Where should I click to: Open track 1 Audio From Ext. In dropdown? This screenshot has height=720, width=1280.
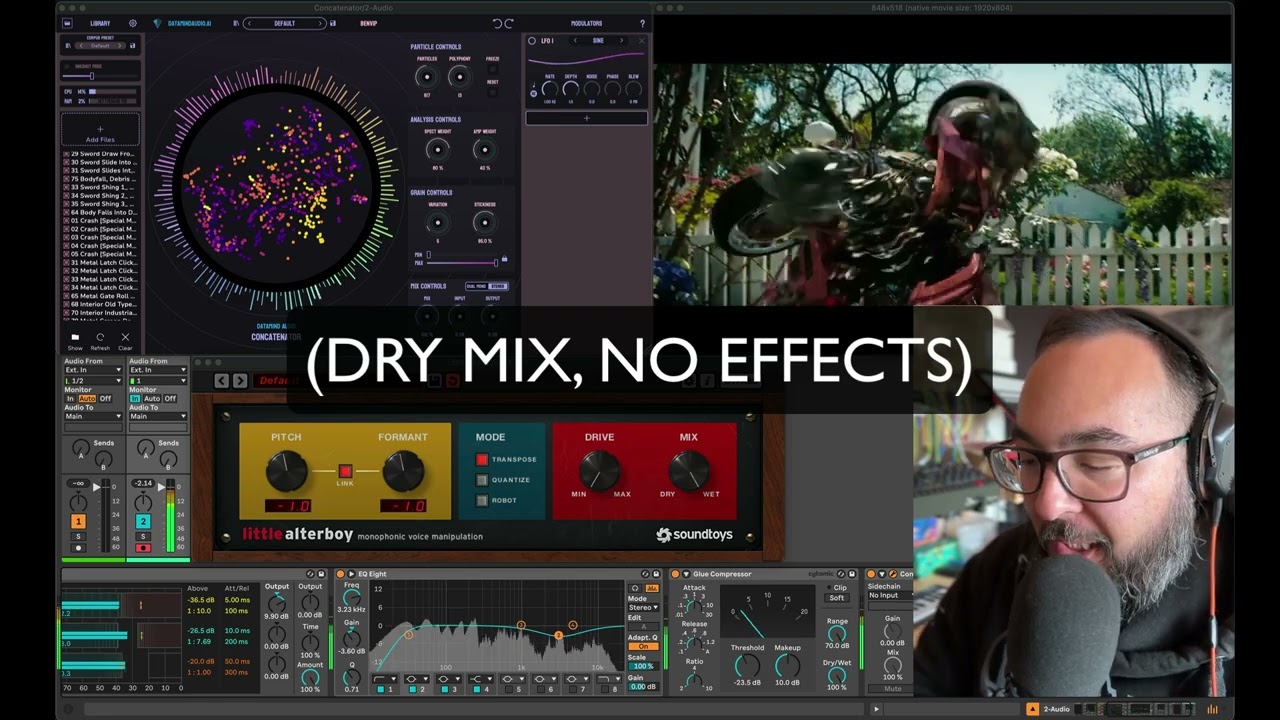click(x=93, y=370)
